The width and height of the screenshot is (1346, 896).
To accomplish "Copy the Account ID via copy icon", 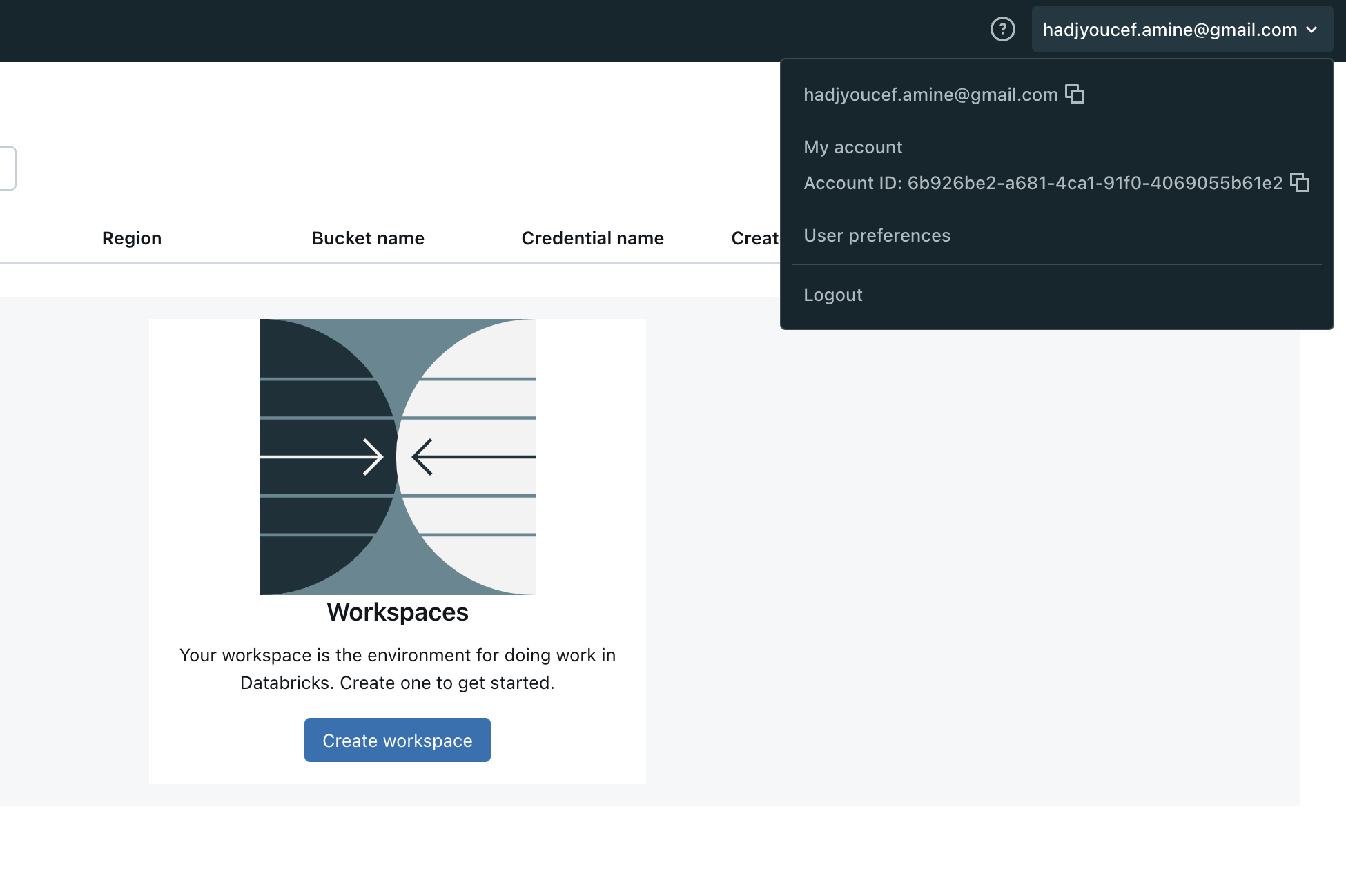I will point(1300,182).
